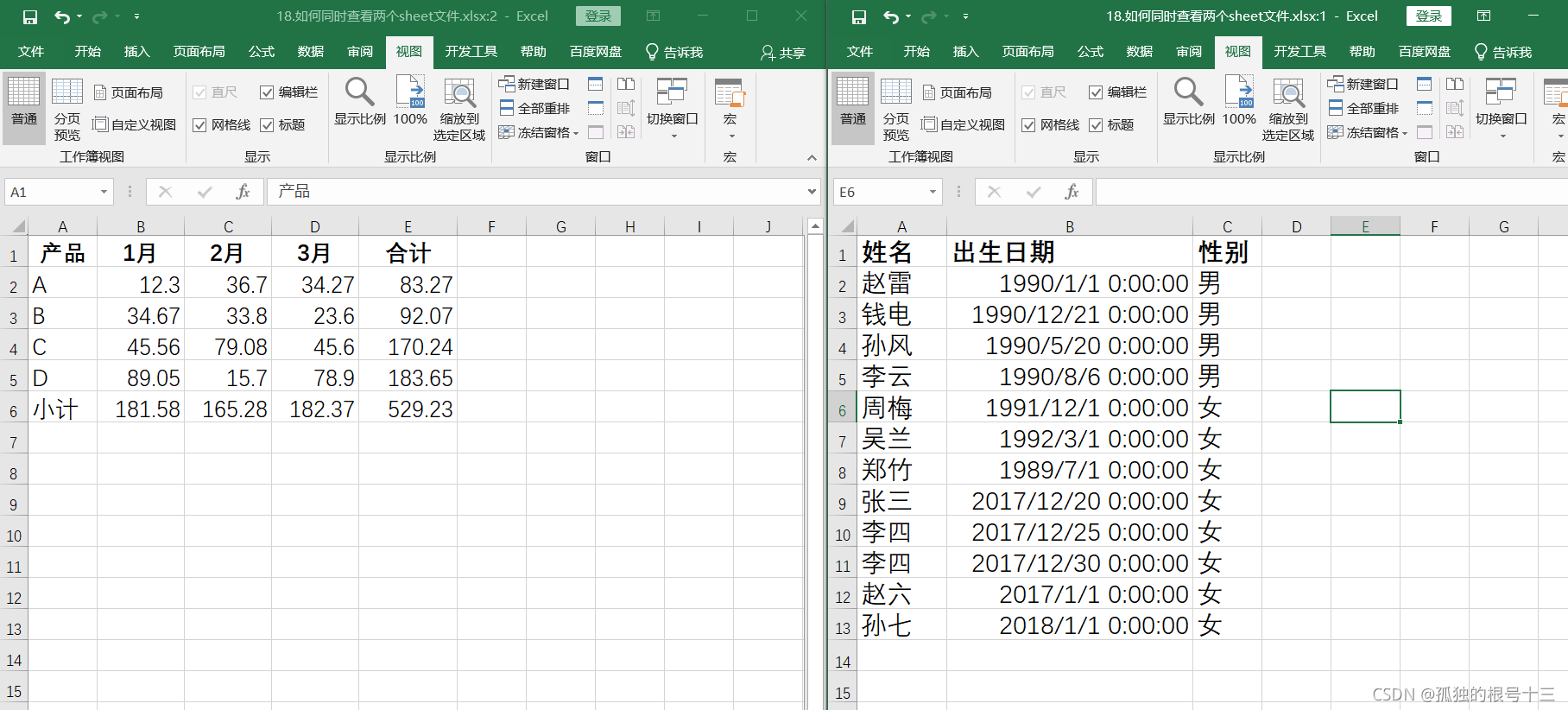This screenshot has width=1568, height=710.
Task: Click 缩放到选定区域 in left window
Action: (x=459, y=109)
